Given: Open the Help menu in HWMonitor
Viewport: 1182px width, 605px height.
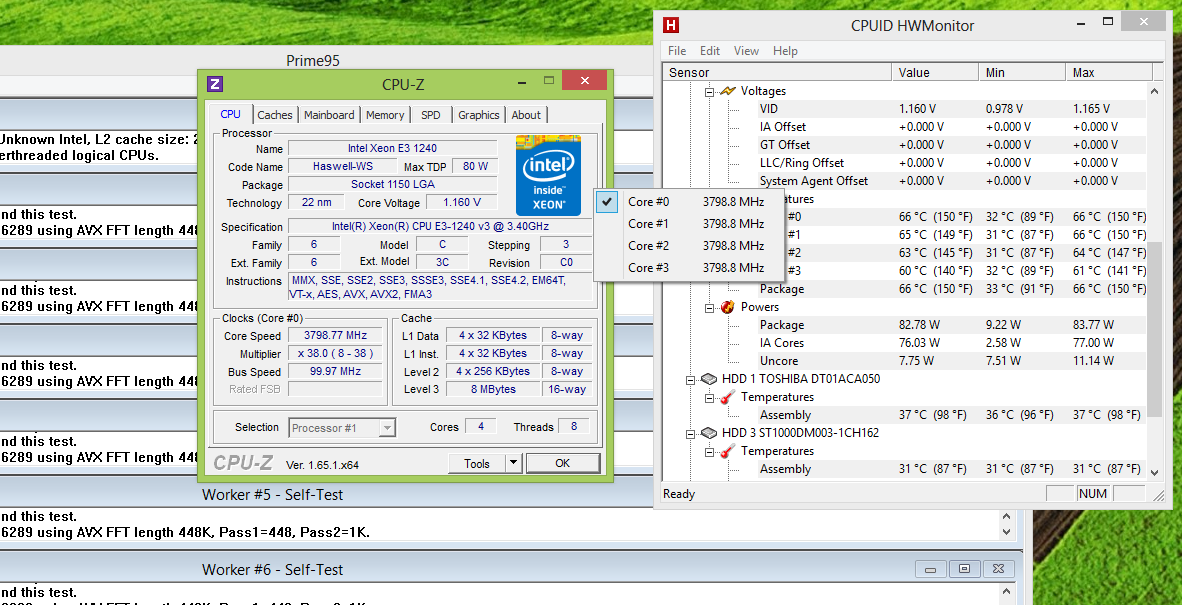Looking at the screenshot, I should [785, 50].
